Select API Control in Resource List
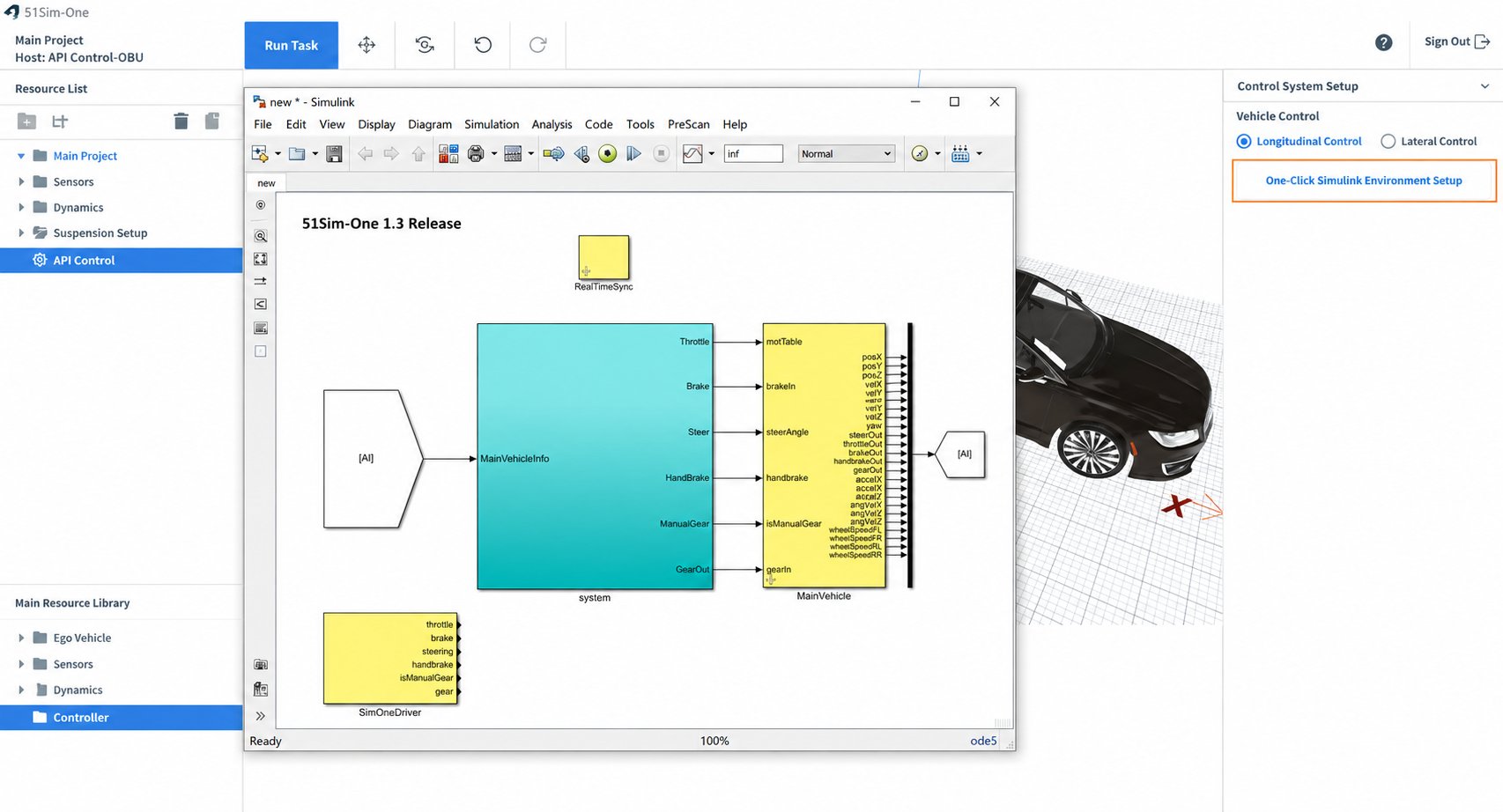Image resolution: width=1503 pixels, height=812 pixels. click(x=122, y=261)
